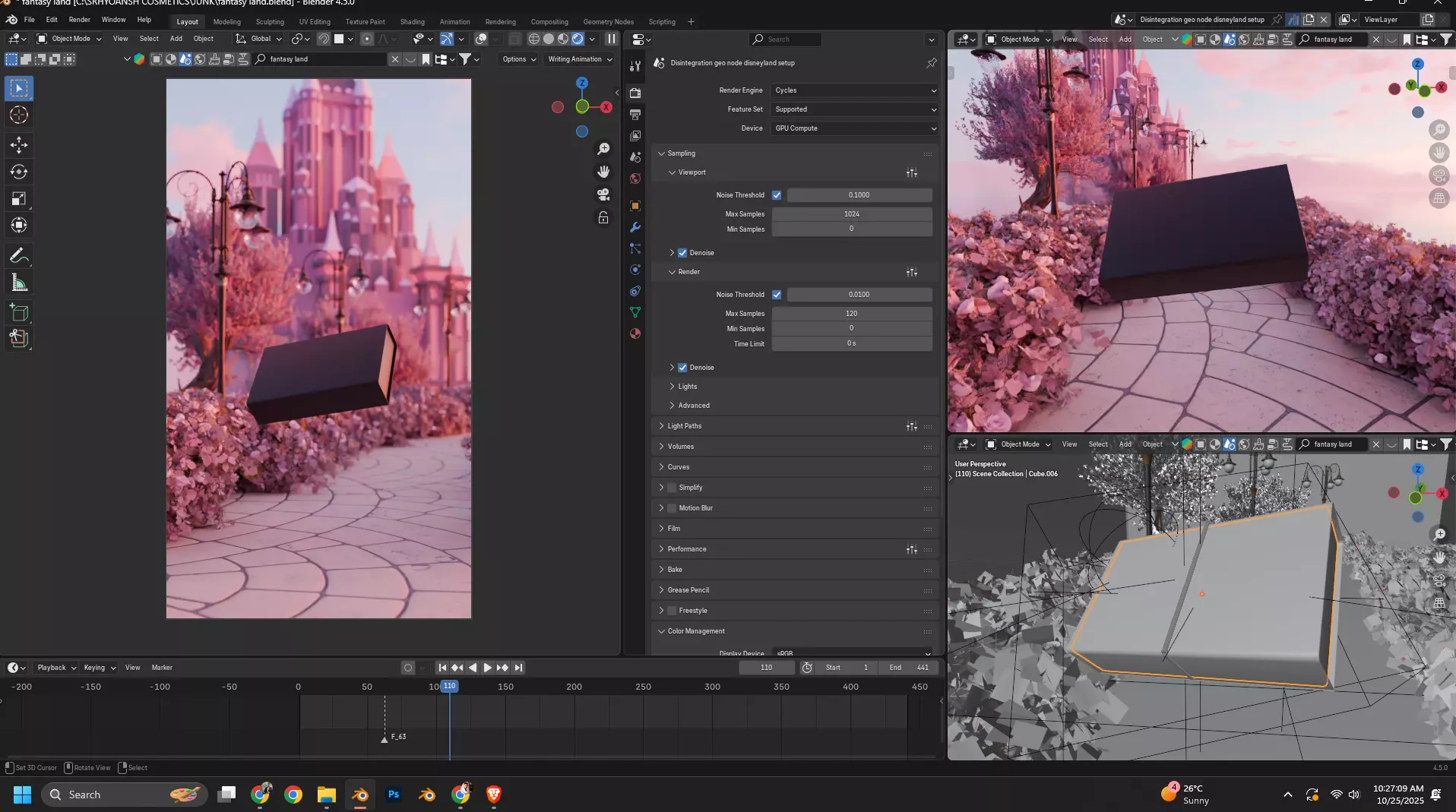Image resolution: width=1456 pixels, height=812 pixels.
Task: Disable Viewport Noise Threshold checkbox
Action: tap(777, 195)
